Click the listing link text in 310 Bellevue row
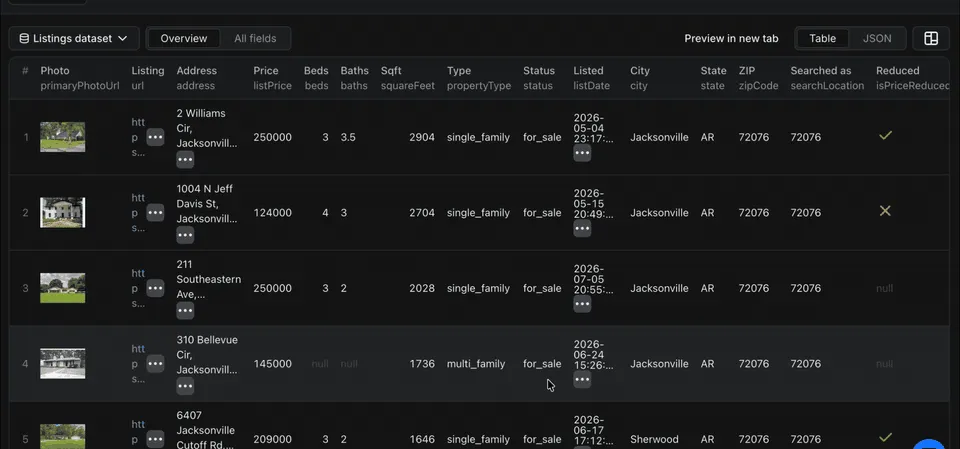 (138, 364)
